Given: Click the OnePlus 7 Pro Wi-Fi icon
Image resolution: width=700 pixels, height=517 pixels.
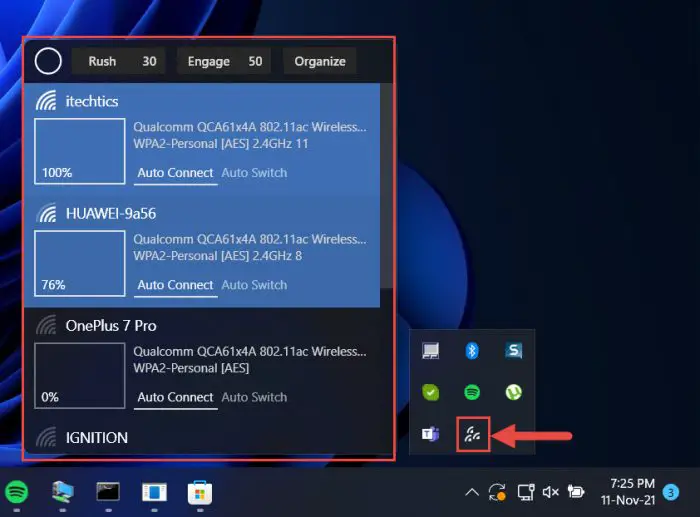Looking at the screenshot, I should (46, 325).
